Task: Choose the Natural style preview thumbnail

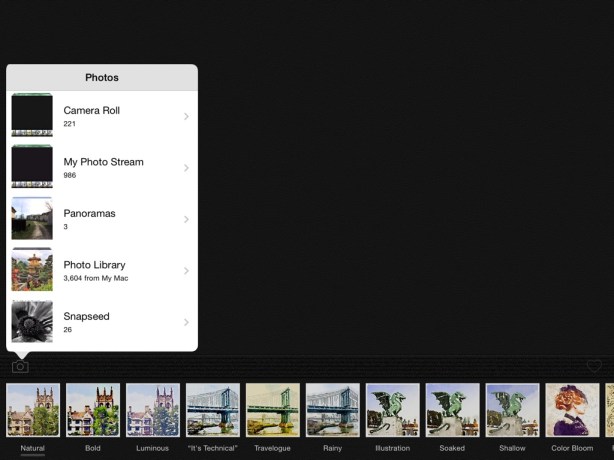Action: point(33,410)
